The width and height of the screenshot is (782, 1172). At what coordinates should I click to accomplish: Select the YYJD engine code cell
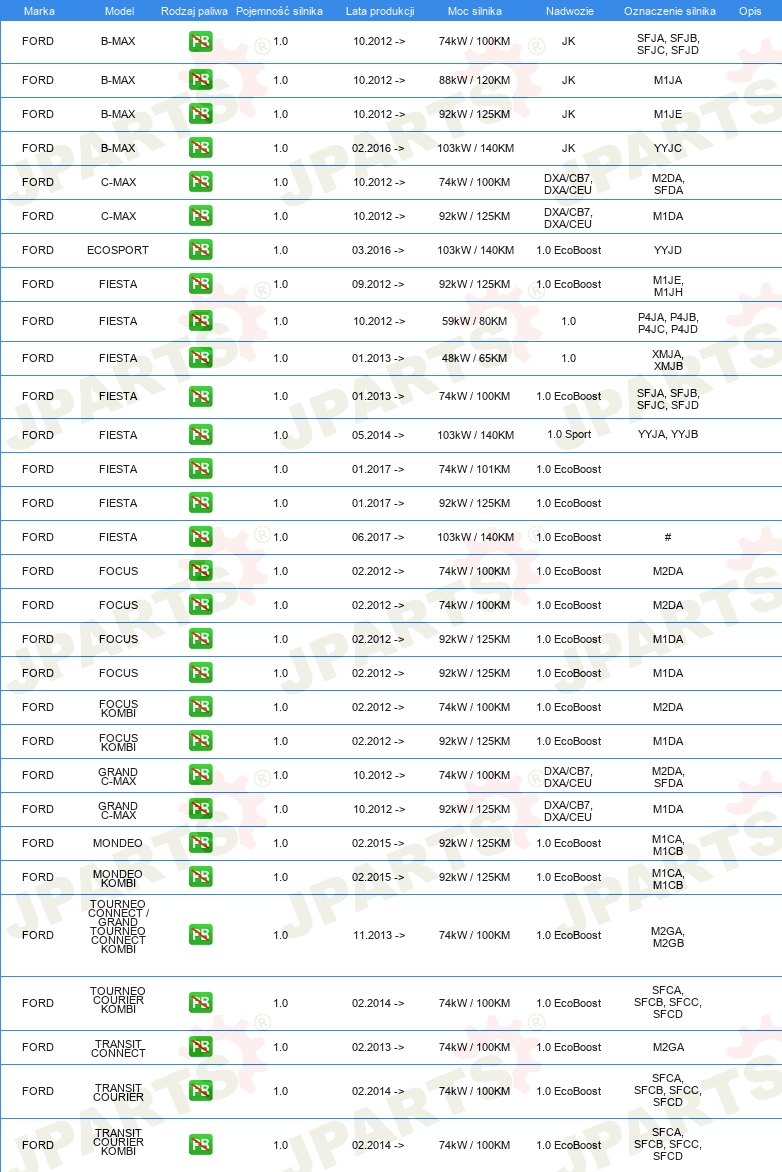668,250
